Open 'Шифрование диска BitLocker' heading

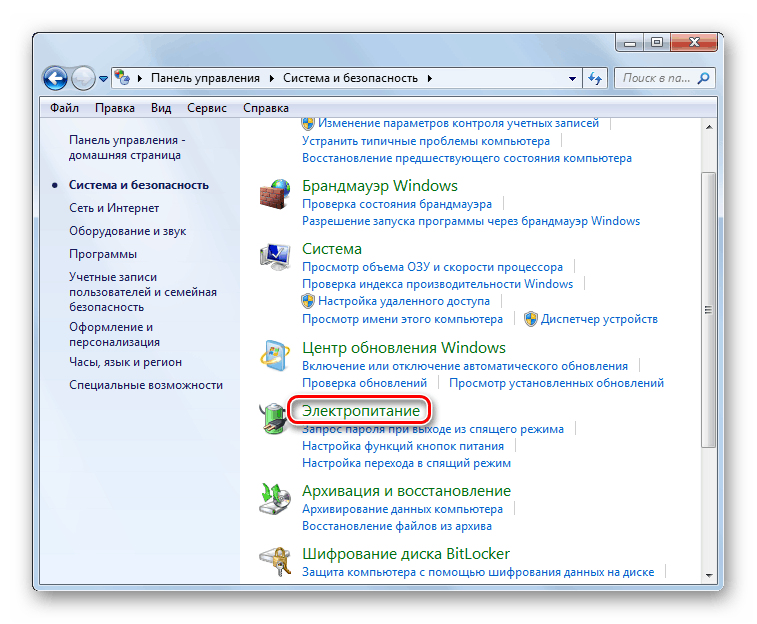pyautogui.click(x=406, y=554)
